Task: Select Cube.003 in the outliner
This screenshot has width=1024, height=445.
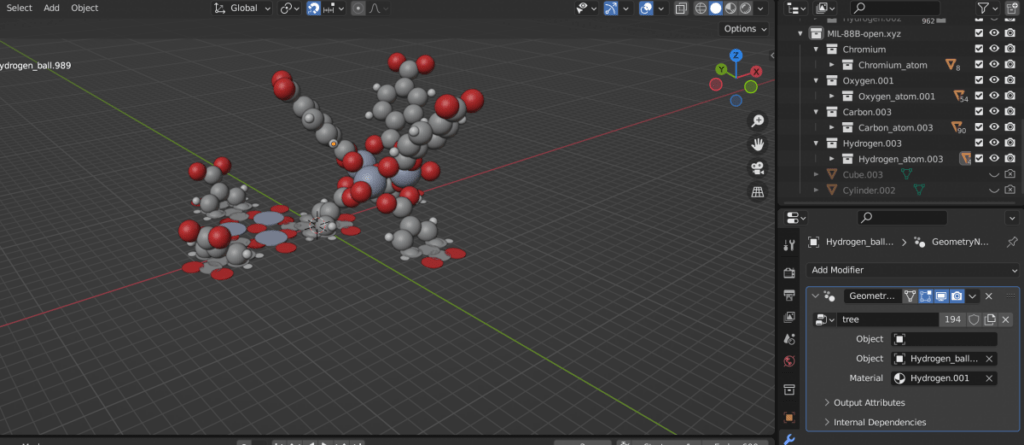Action: [x=863, y=174]
